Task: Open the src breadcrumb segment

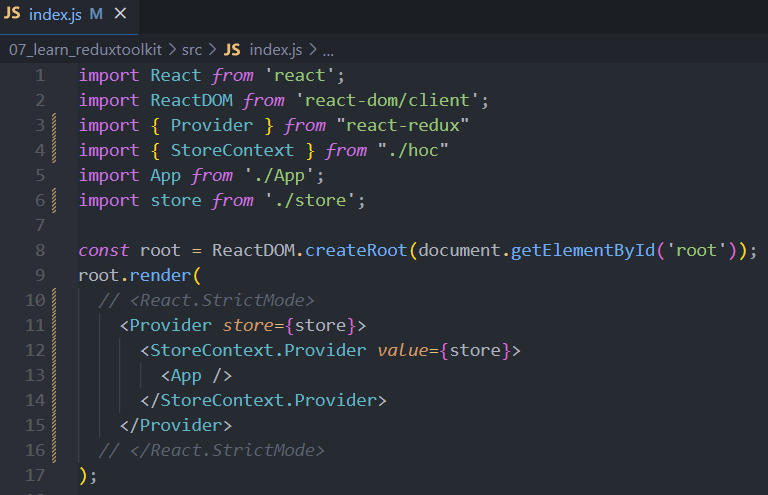Action: click(x=192, y=49)
